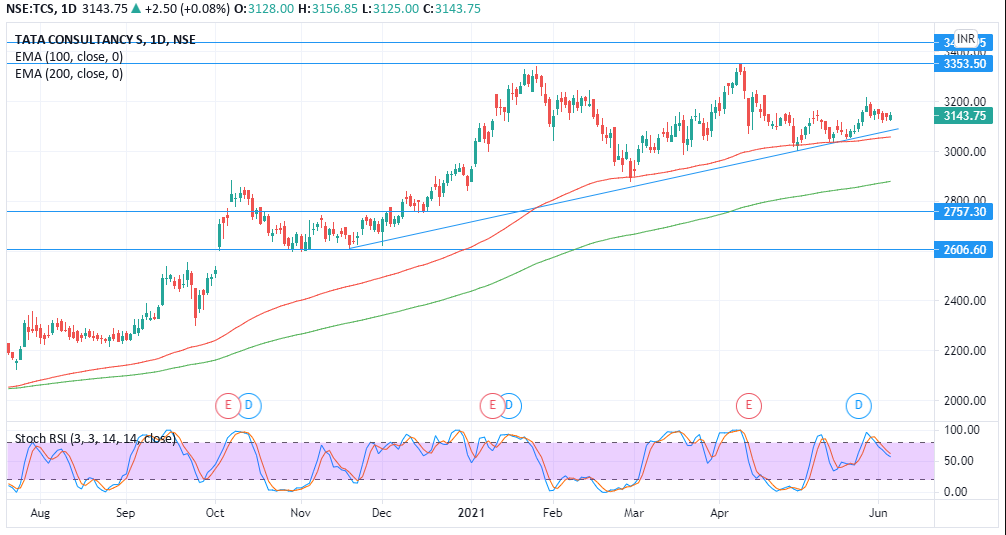Select the EMA (100, close, 0) indicator legend
Viewport: 1006px width, 535px height.
(x=69, y=57)
